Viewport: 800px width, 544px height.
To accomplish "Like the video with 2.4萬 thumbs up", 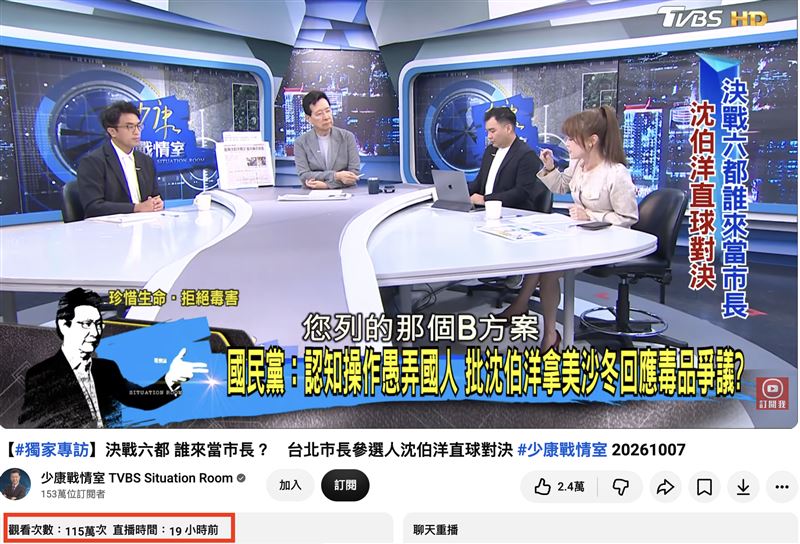I will tap(558, 487).
